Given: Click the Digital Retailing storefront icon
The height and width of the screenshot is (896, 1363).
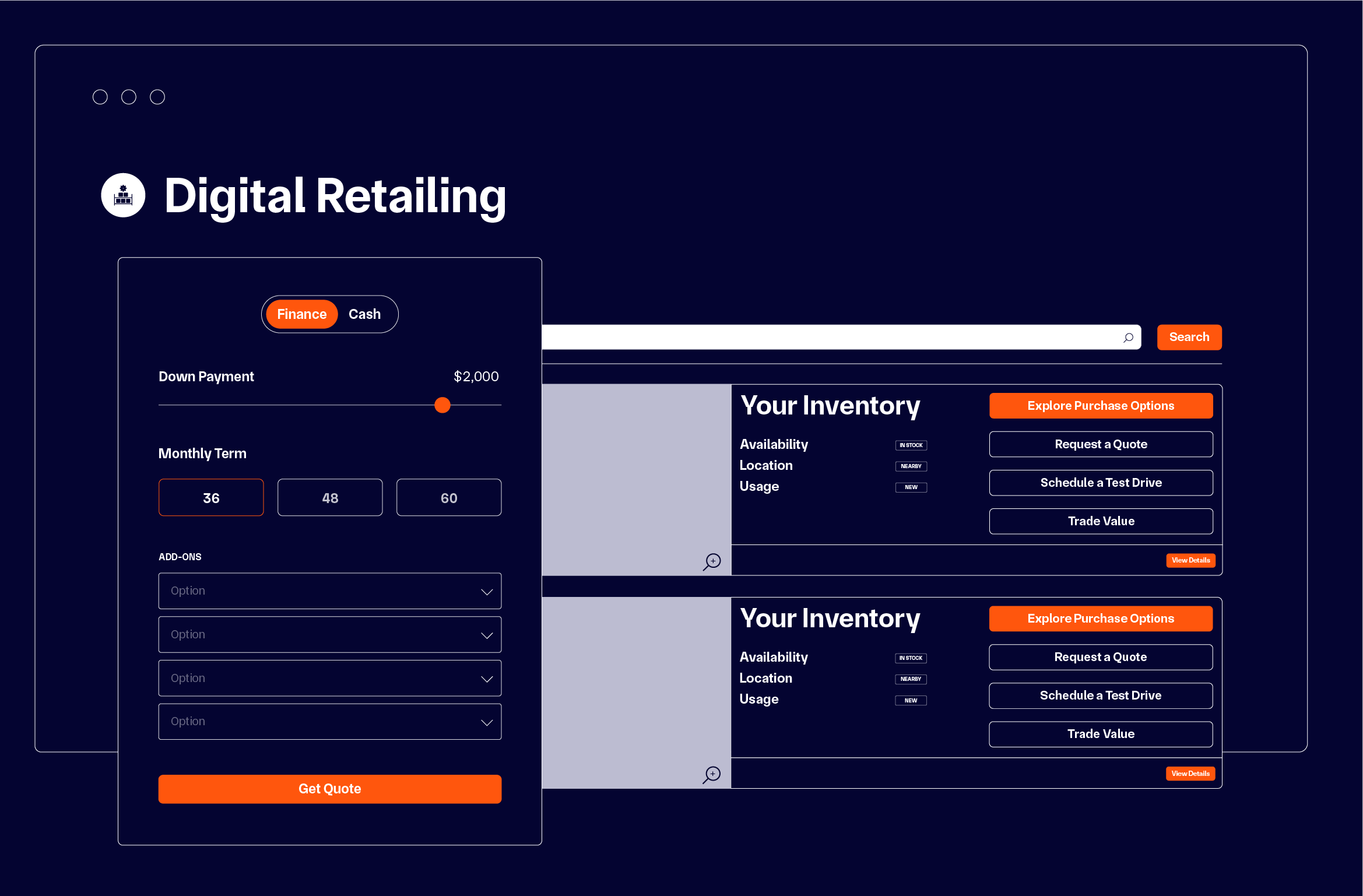Looking at the screenshot, I should (x=122, y=195).
